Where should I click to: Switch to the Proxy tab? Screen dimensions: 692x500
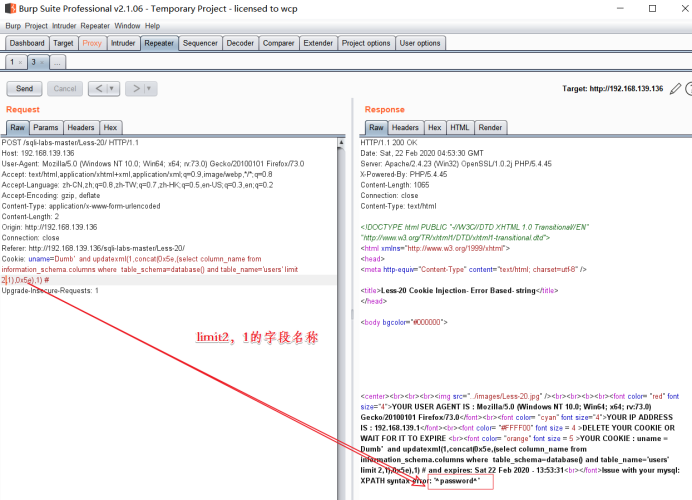coord(92,43)
